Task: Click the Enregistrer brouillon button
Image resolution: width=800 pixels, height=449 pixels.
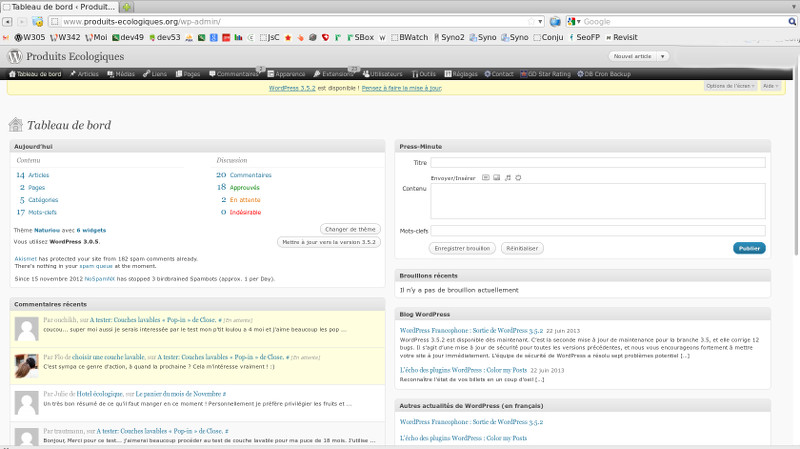Action: pyautogui.click(x=462, y=248)
